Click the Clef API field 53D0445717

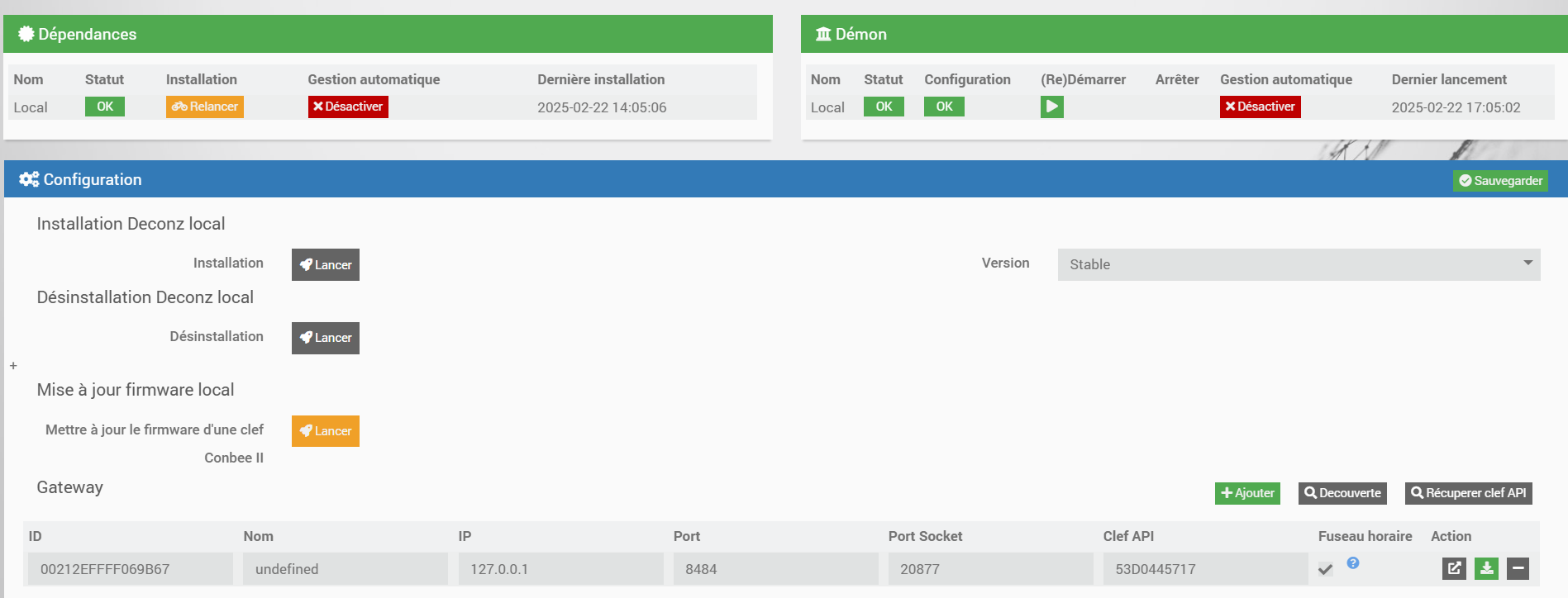[x=1205, y=569]
